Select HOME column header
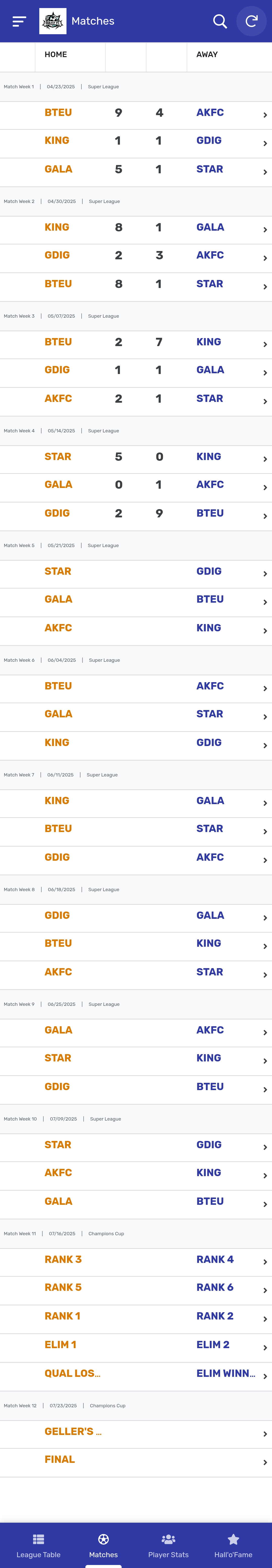Screen dimensions: 272x1568 pos(55,54)
